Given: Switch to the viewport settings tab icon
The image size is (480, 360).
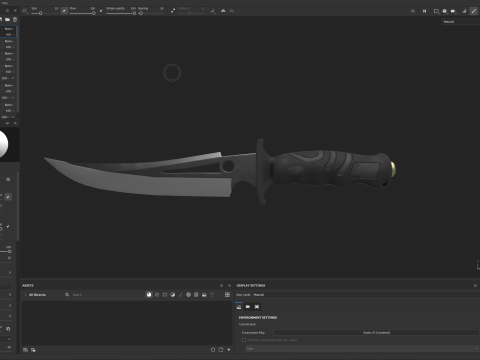Looking at the screenshot, I should (x=257, y=307).
